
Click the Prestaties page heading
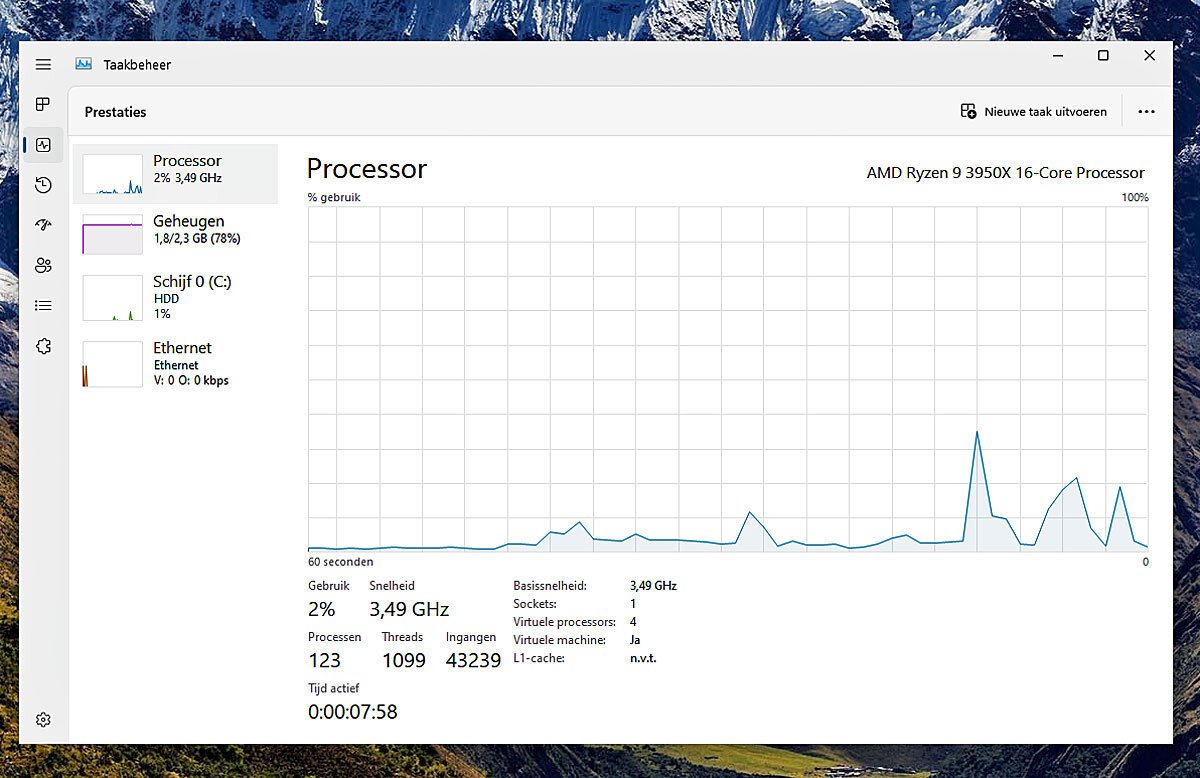click(115, 112)
